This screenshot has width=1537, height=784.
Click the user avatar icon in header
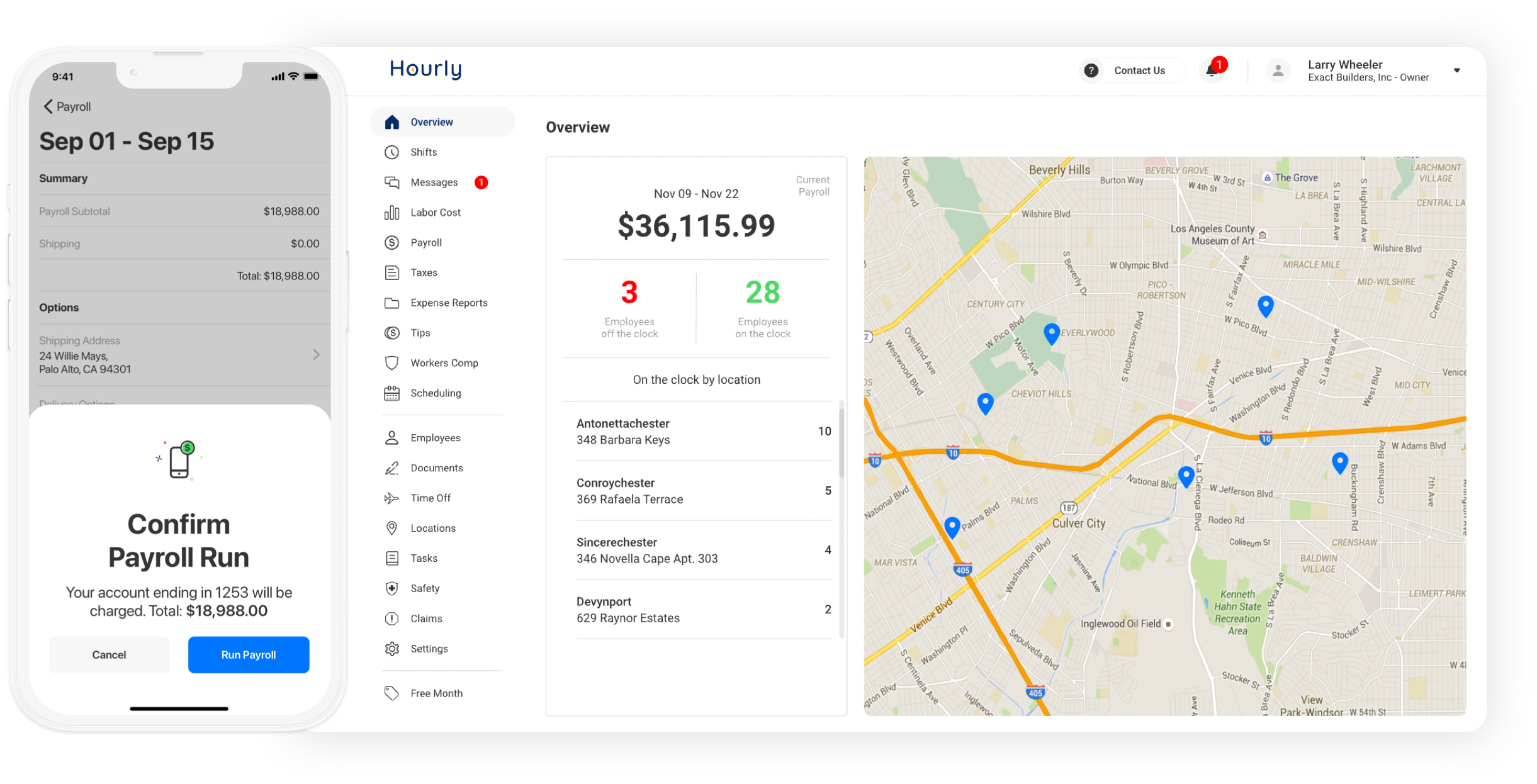coord(1278,70)
